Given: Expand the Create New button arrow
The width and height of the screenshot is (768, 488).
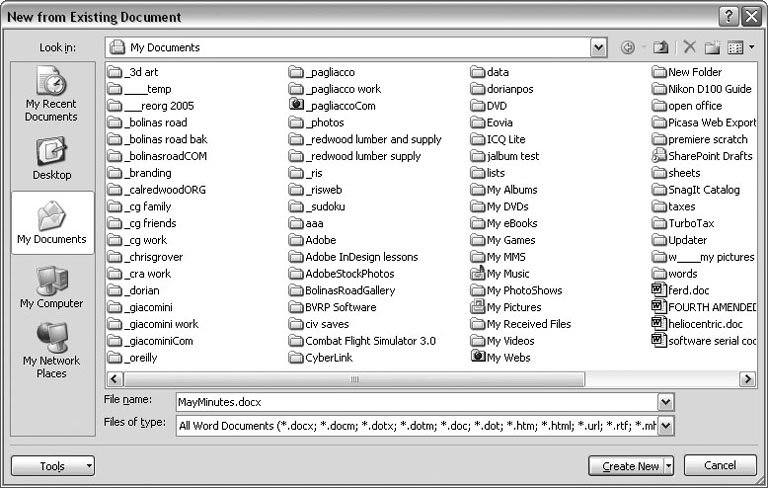Looking at the screenshot, I should [x=669, y=466].
